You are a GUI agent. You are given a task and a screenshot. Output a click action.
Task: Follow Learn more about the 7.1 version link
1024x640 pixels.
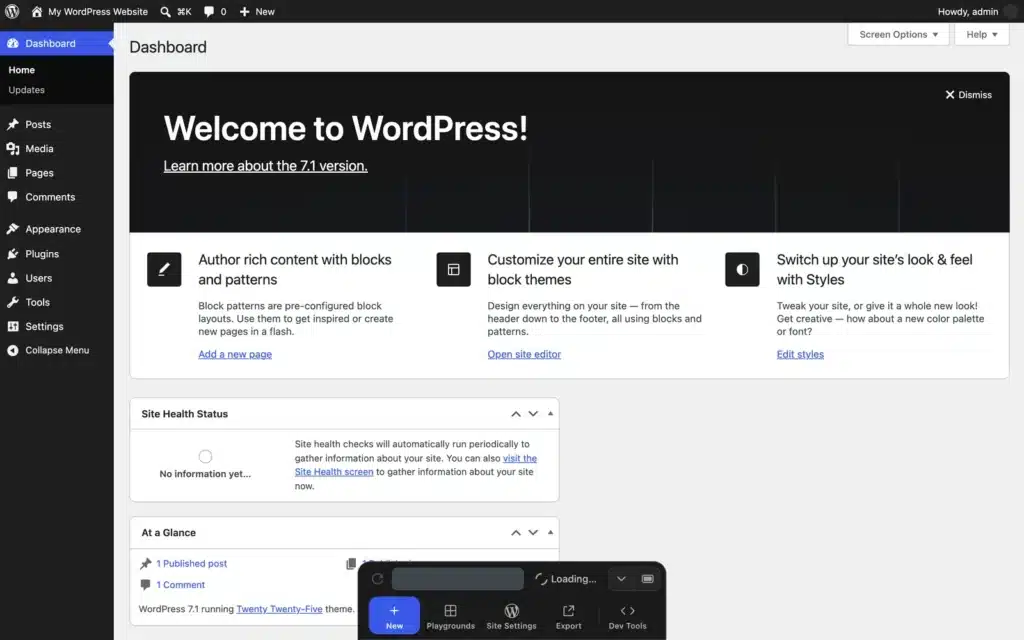265,166
